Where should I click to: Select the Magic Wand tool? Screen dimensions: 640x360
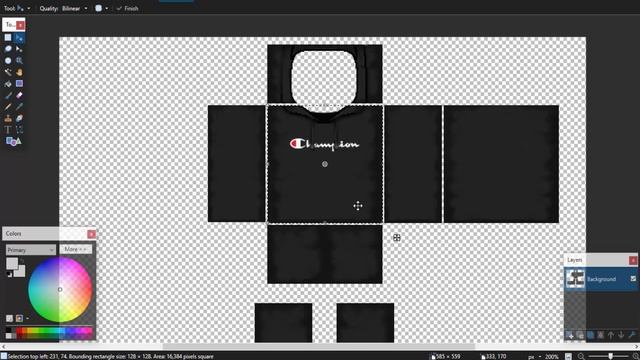tap(8, 72)
